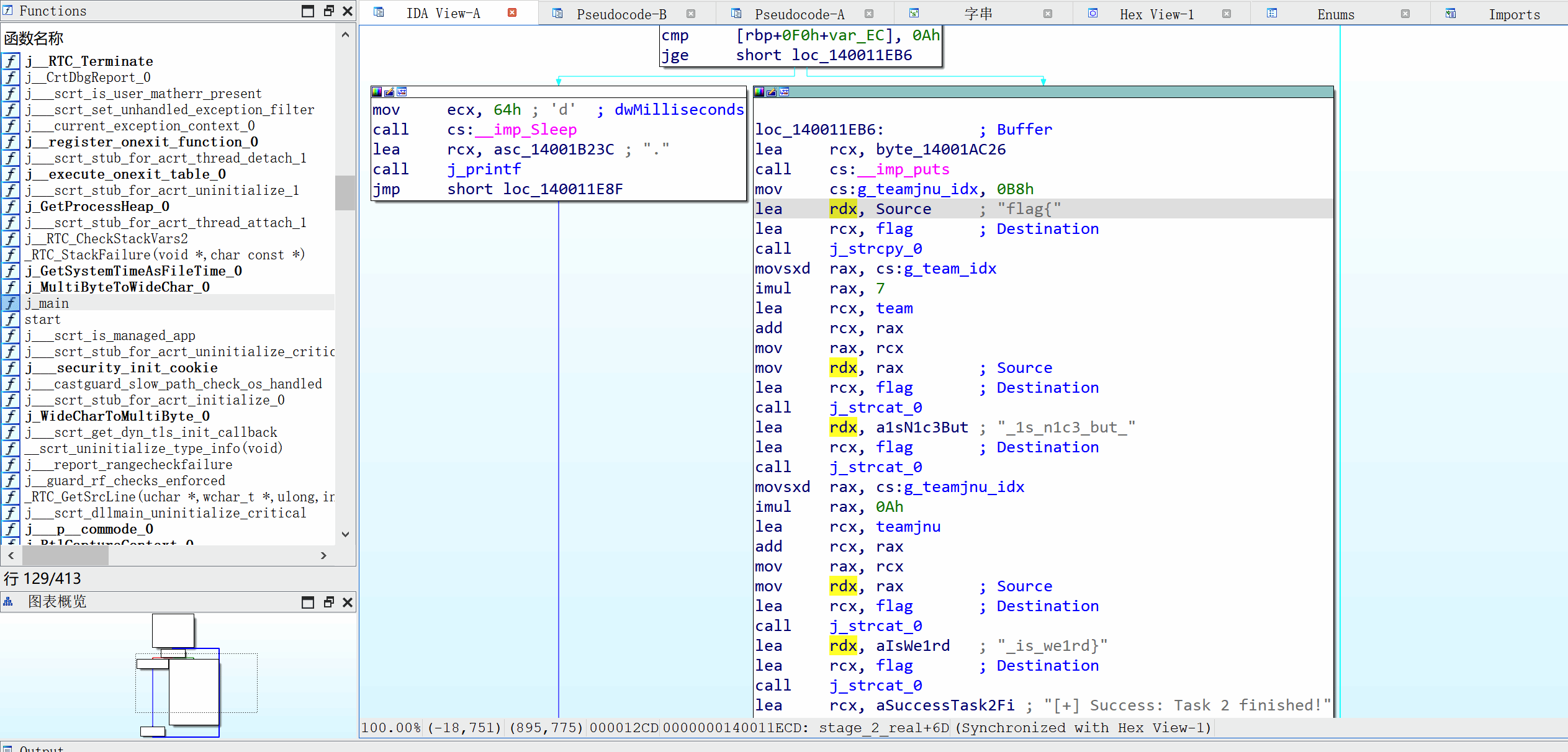Screen dimensions: 1568x752
Task: Maximize the Functions panel
Action: click(308, 11)
